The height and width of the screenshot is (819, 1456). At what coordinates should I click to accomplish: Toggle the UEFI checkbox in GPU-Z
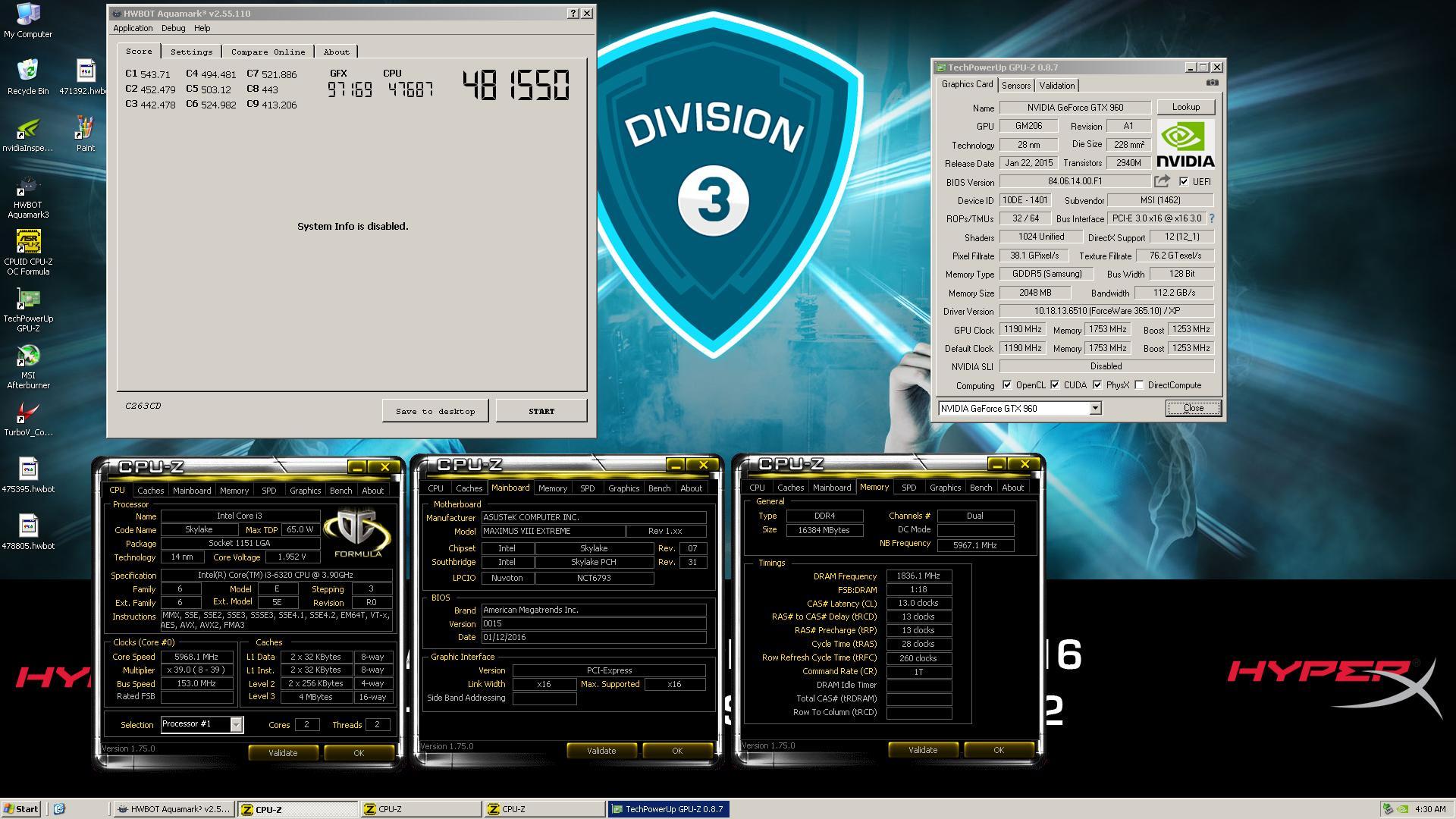[x=1184, y=181]
